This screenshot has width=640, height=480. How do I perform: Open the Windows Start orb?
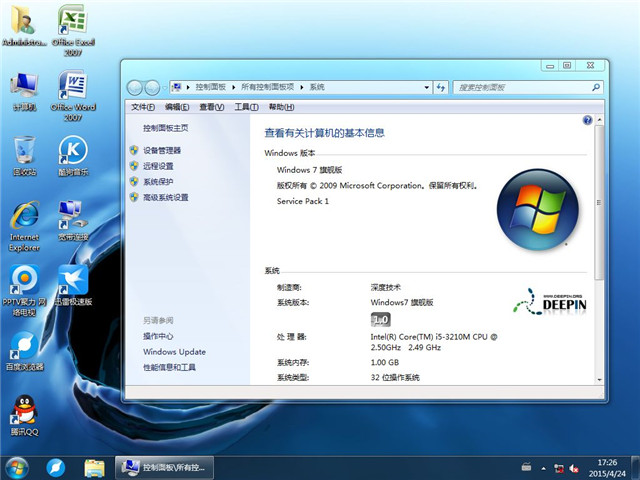17,468
